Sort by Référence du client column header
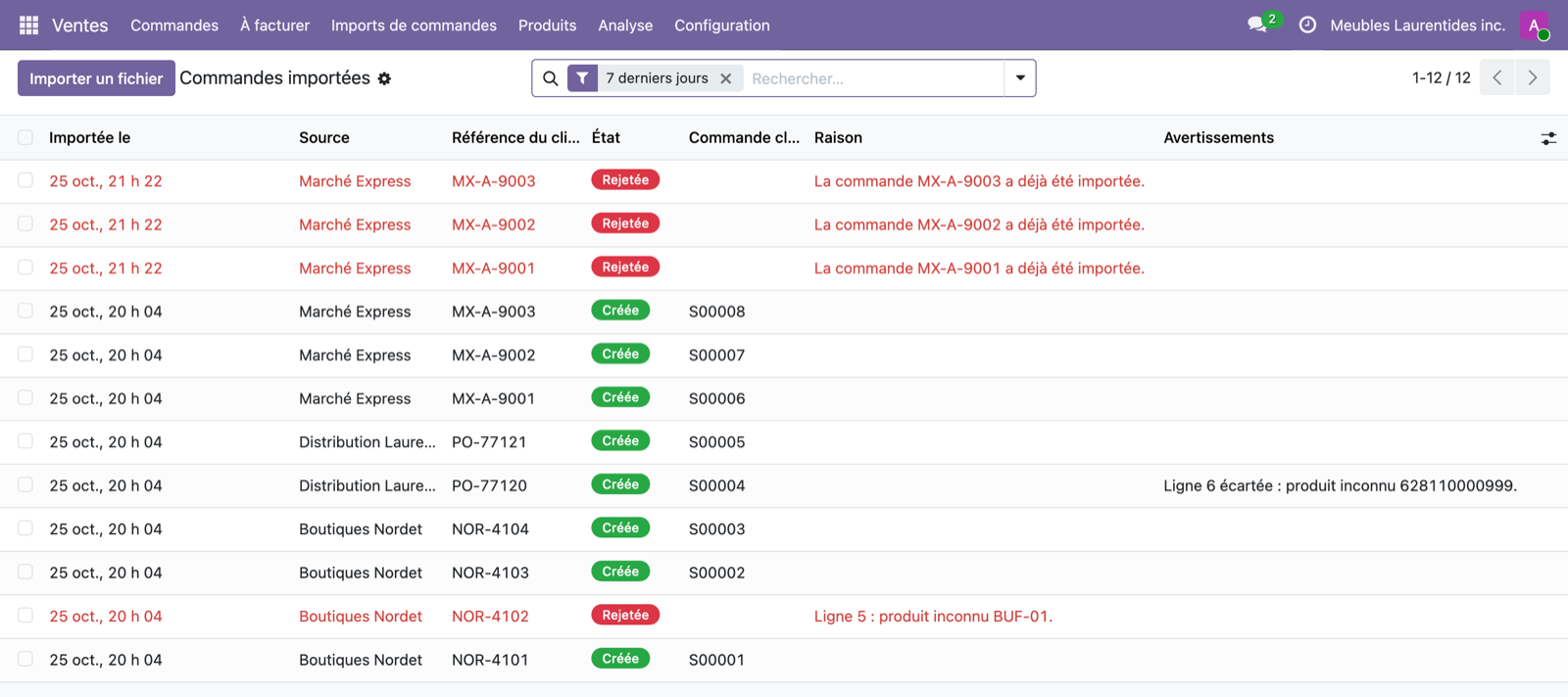Image resolution: width=1568 pixels, height=697 pixels. tap(515, 138)
